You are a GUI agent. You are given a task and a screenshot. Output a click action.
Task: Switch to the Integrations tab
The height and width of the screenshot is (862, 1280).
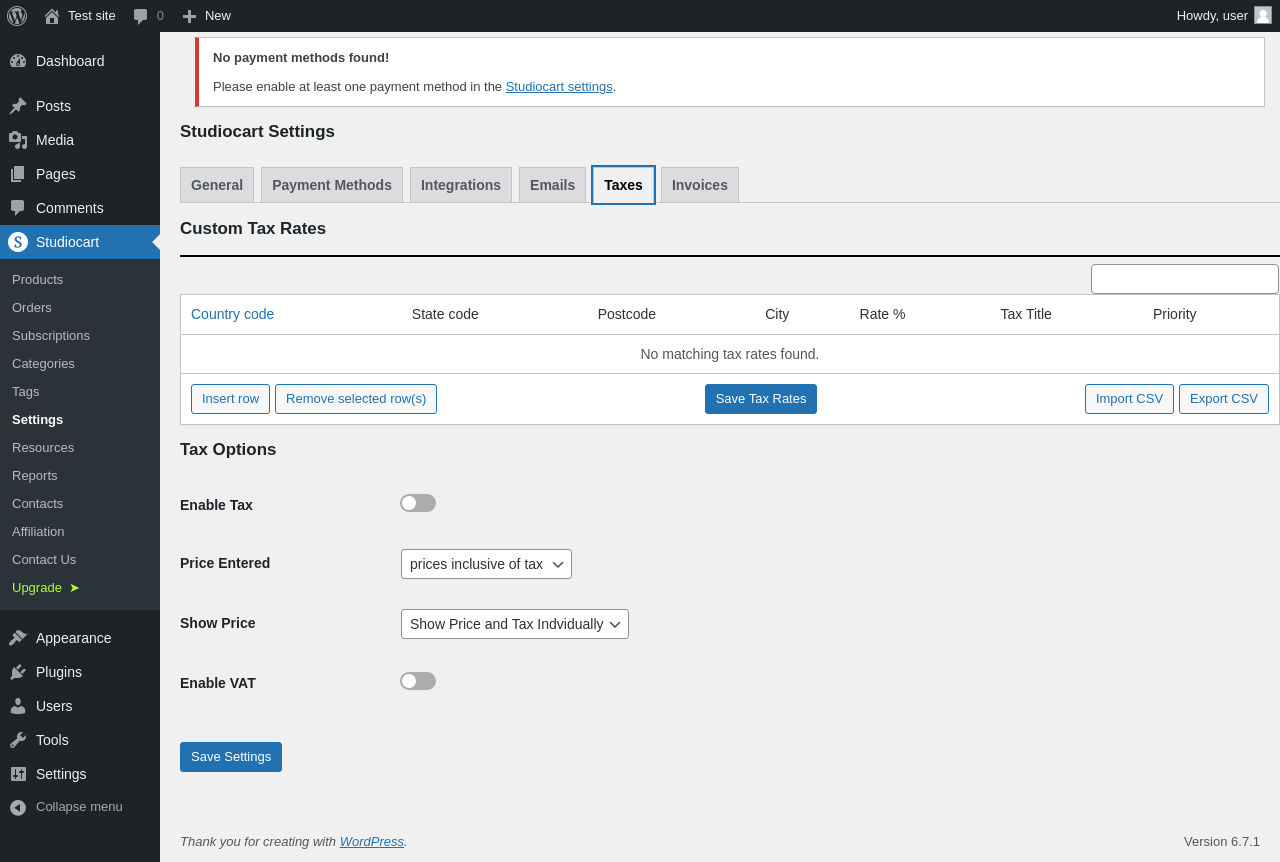click(x=461, y=185)
